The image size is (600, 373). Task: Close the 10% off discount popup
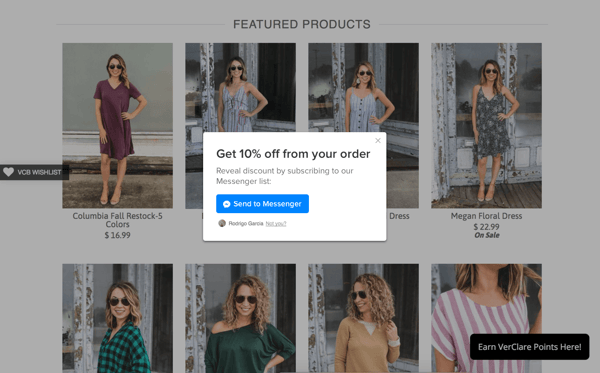click(378, 140)
